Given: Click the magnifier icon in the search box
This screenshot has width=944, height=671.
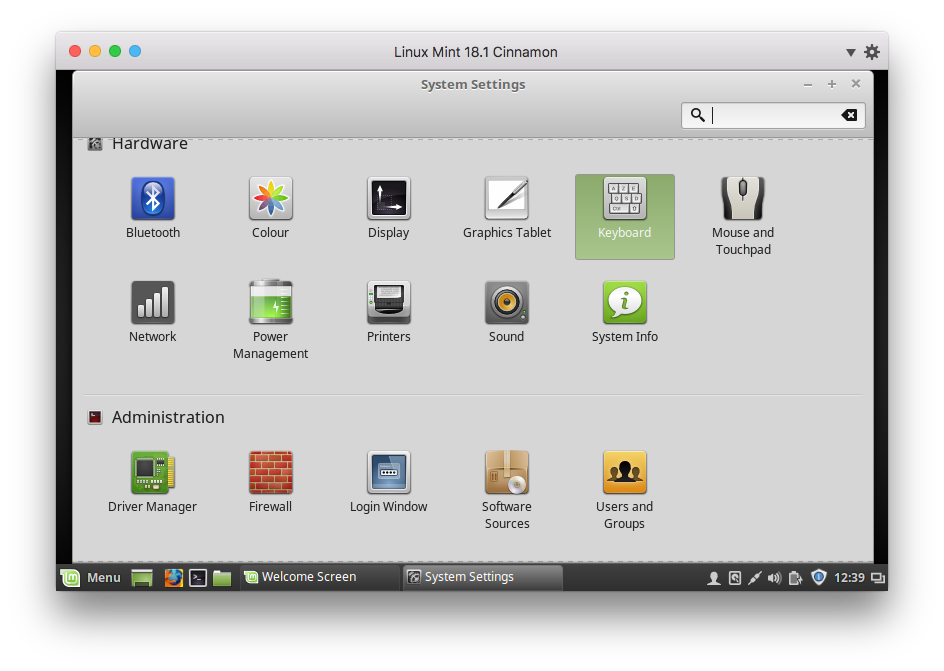Looking at the screenshot, I should tap(697, 114).
